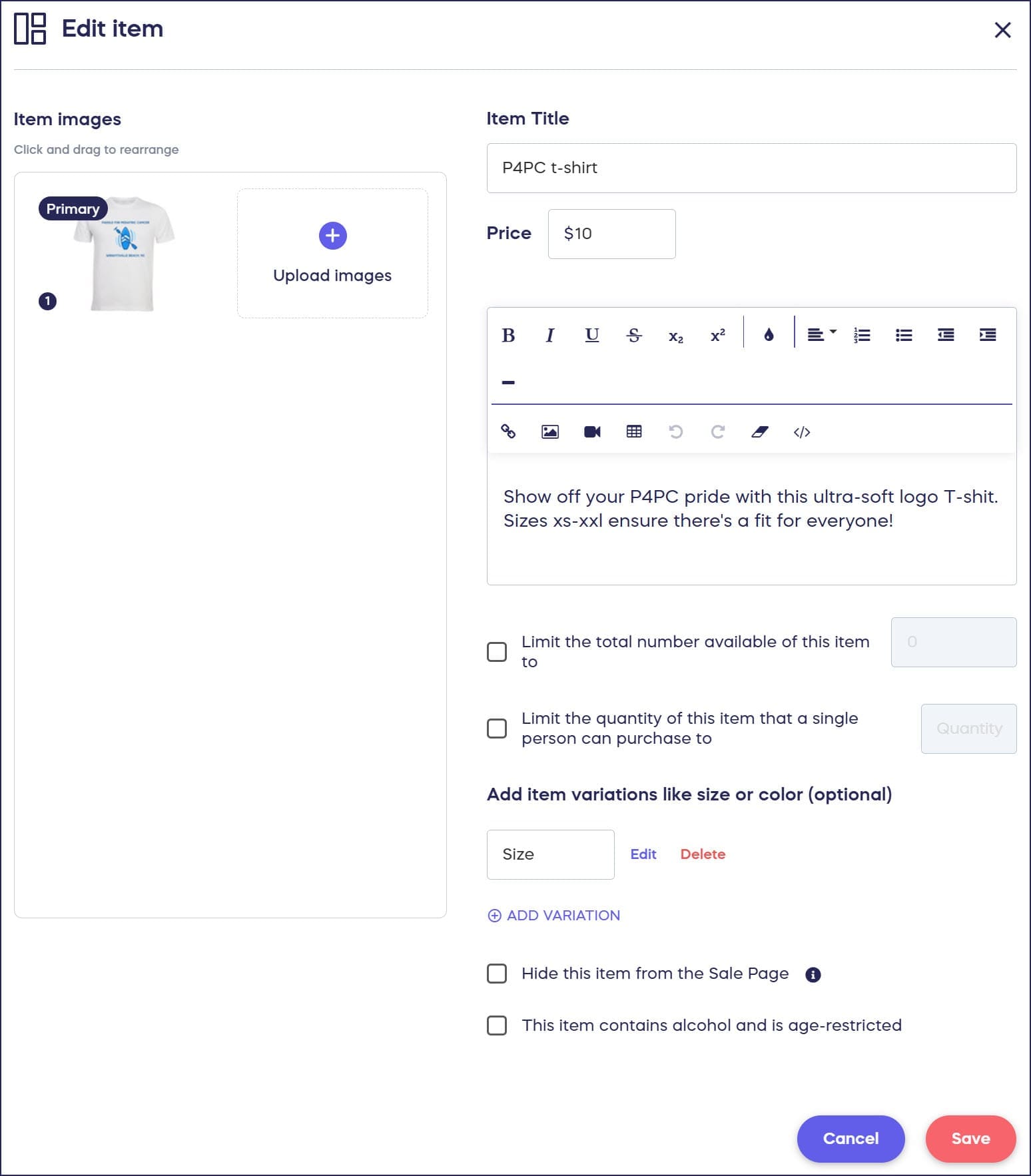The width and height of the screenshot is (1031, 1176).
Task: Click the strikethrough formatting icon
Action: (x=634, y=336)
